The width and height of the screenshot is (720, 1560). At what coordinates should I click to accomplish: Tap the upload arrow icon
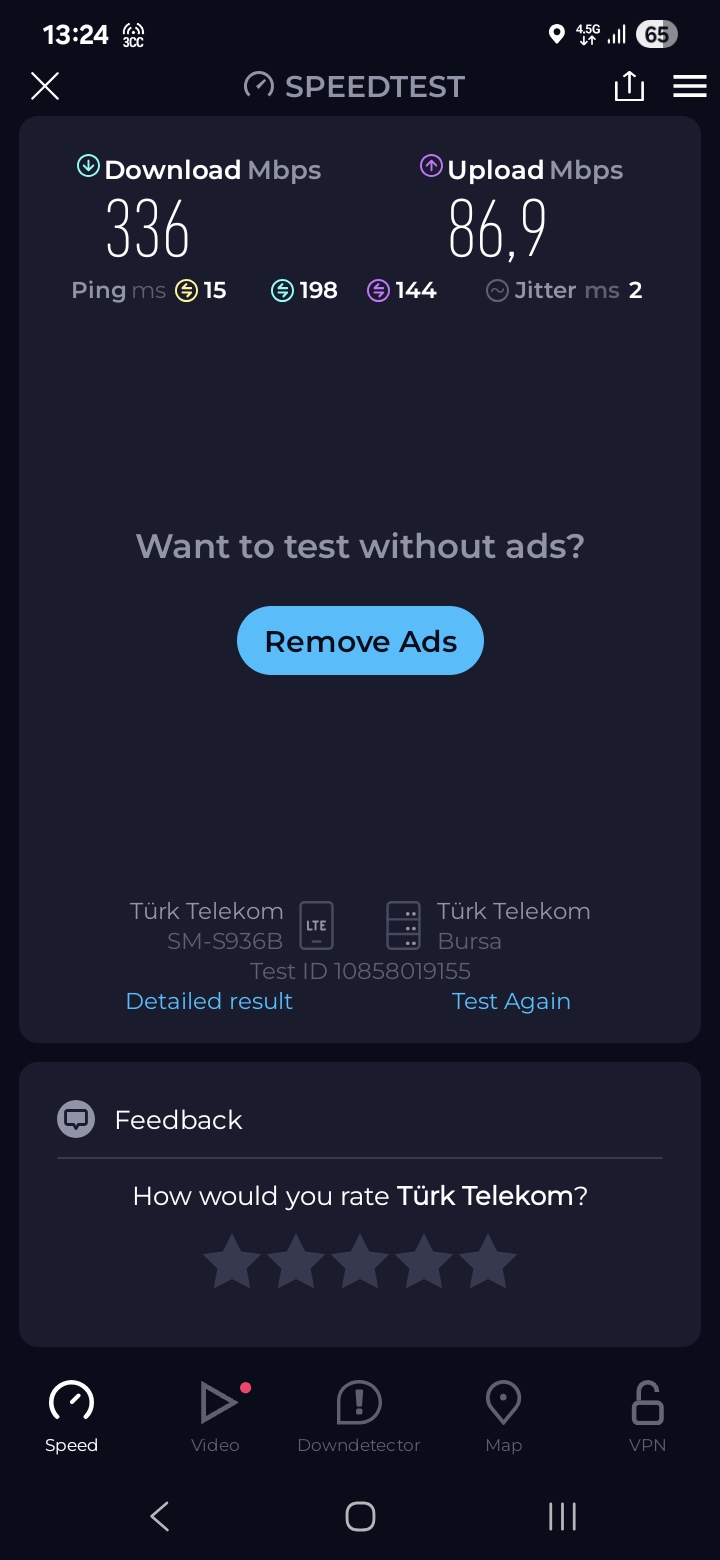431,167
